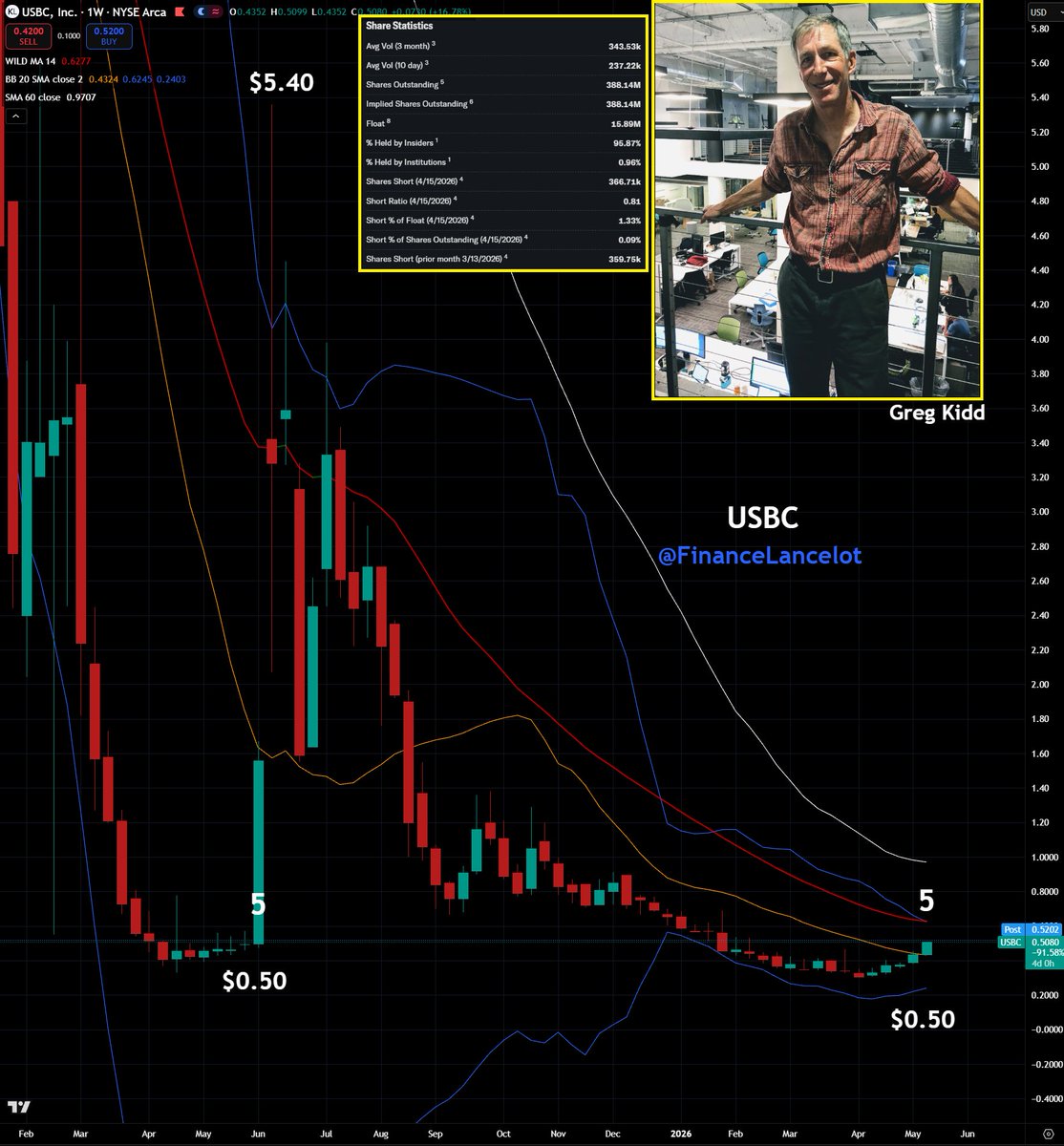Click the USBC symbol logo in chart header
This screenshot has width=1064, height=1146.
point(13,11)
